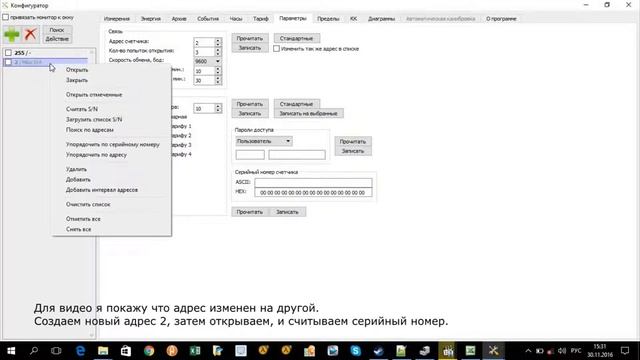The width and height of the screenshot is (640, 360).
Task: Launch Google Chrome from the taskbar
Action: [x=149, y=351]
